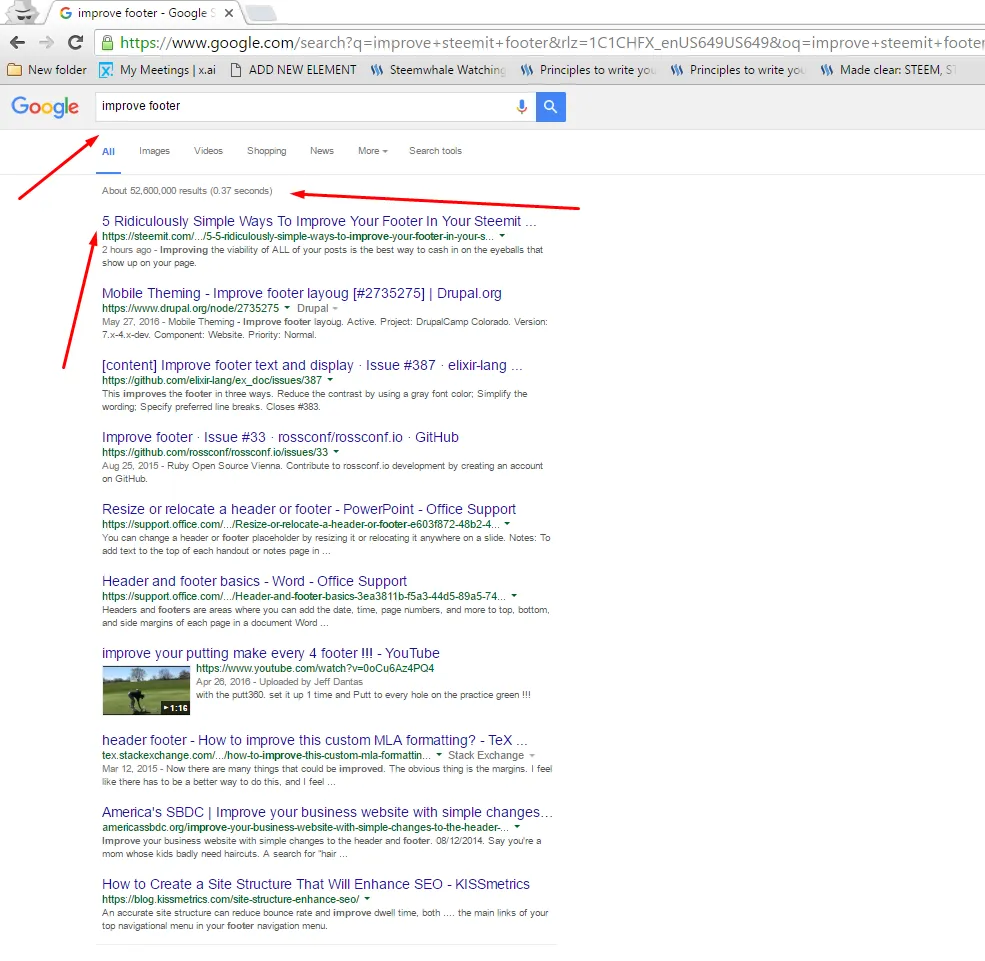Expand the Header-and-footer-basics URL arrow
The width and height of the screenshot is (985, 961).
(x=514, y=595)
